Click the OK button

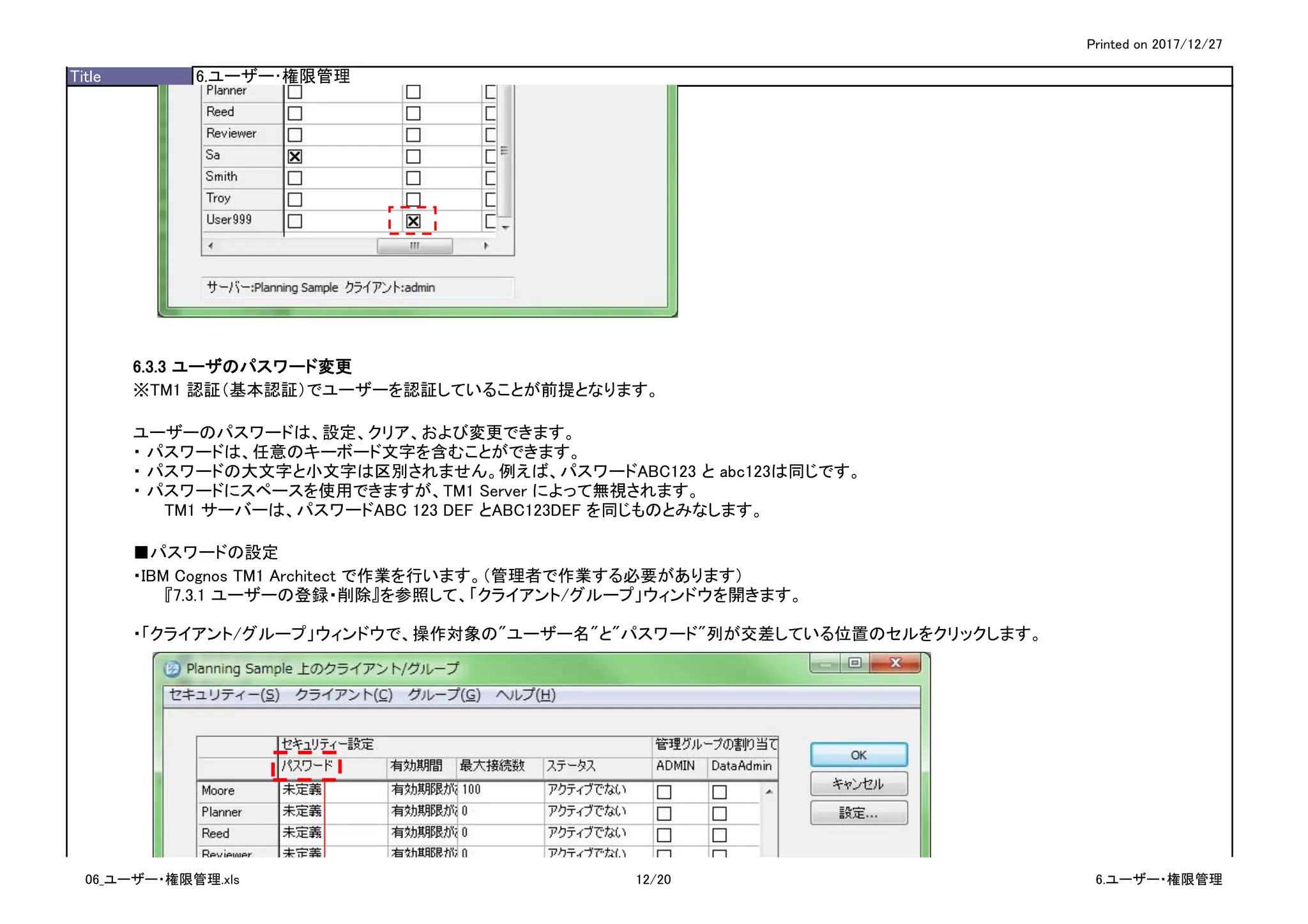tap(858, 755)
